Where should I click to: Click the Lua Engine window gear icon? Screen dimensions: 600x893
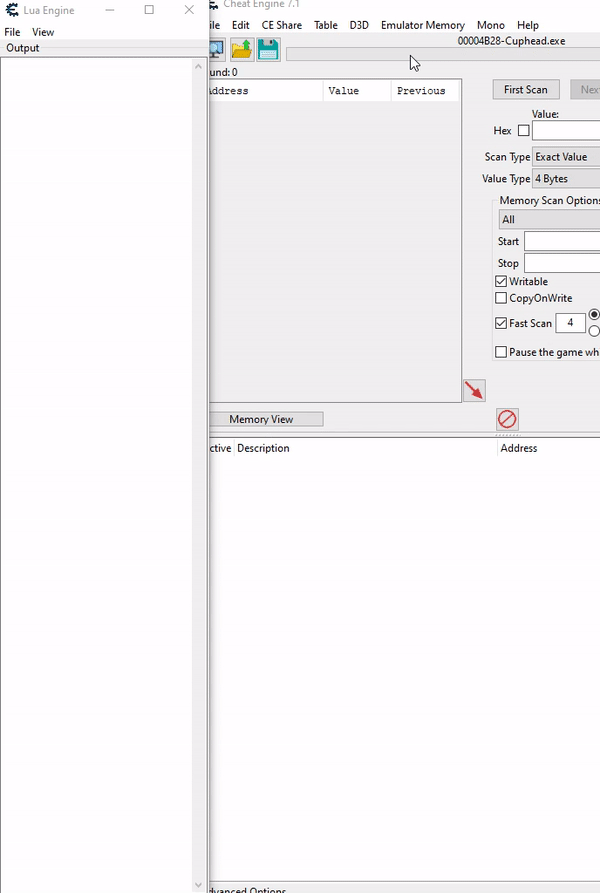pos(11,10)
